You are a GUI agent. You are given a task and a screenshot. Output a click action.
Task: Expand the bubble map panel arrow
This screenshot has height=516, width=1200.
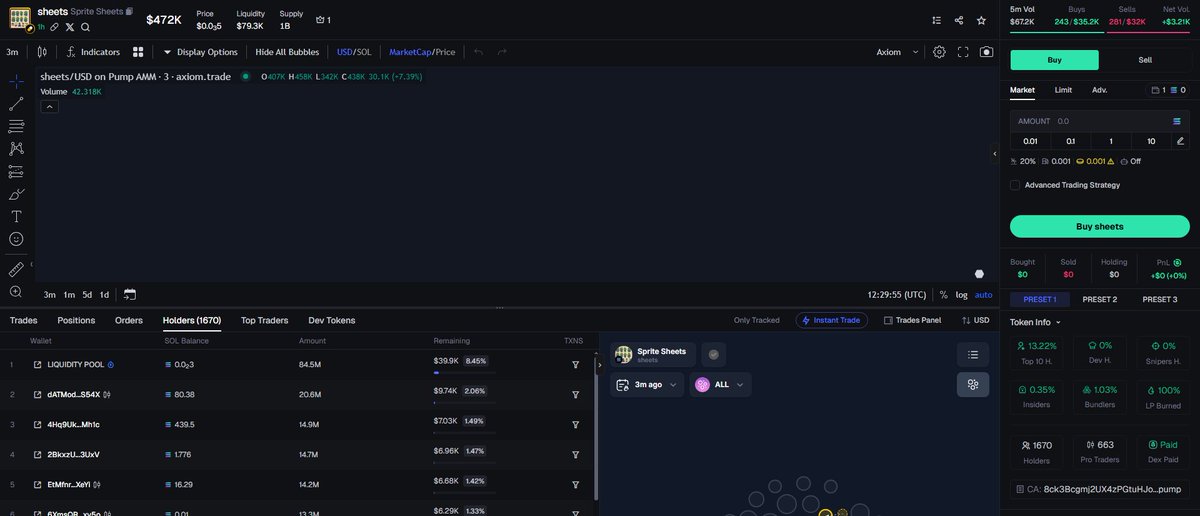600,365
